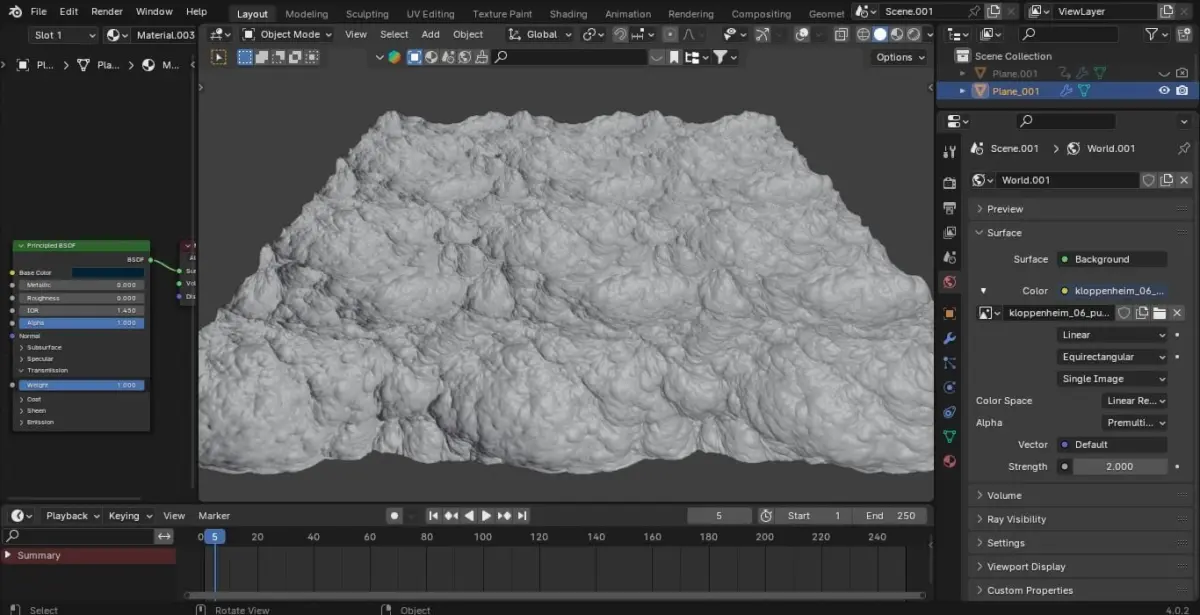
Task: Switch to the Sculpting workspace tab
Action: [x=367, y=14]
